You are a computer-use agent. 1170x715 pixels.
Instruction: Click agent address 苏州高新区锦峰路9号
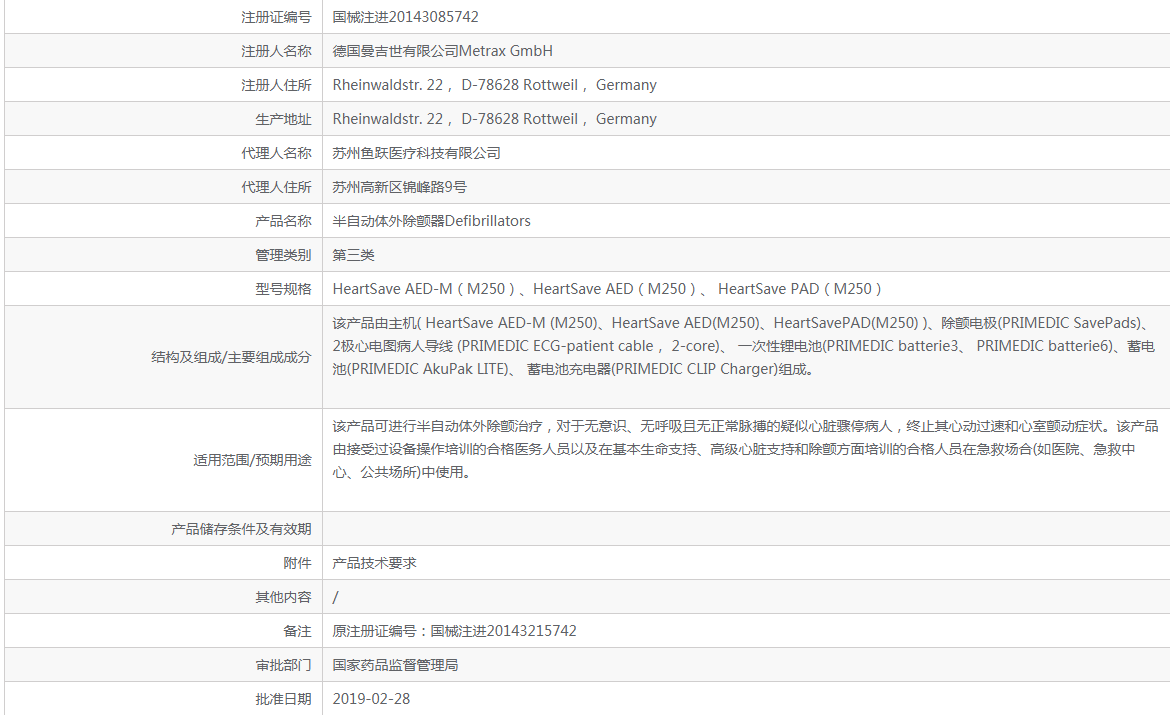point(399,187)
